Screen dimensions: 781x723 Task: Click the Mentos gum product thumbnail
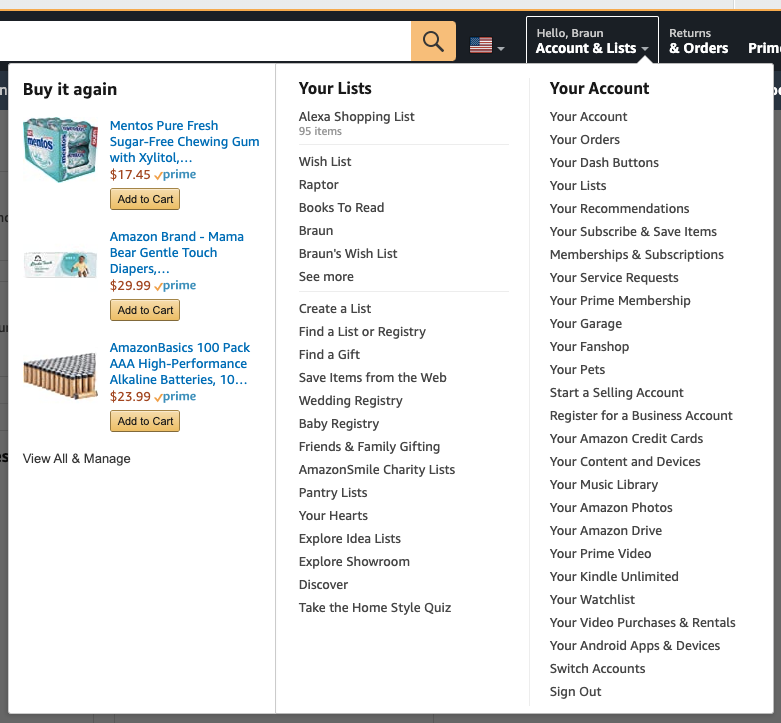pyautogui.click(x=60, y=150)
